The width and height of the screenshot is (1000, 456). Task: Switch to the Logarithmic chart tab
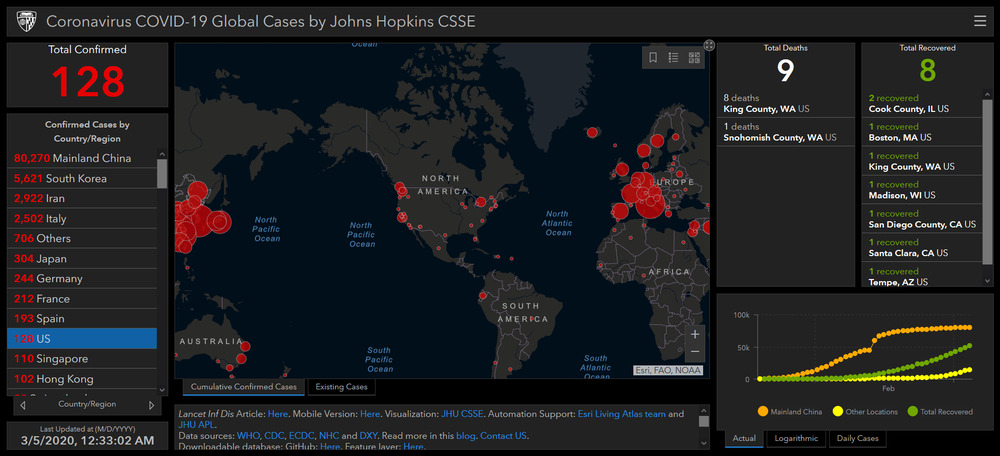coord(795,438)
